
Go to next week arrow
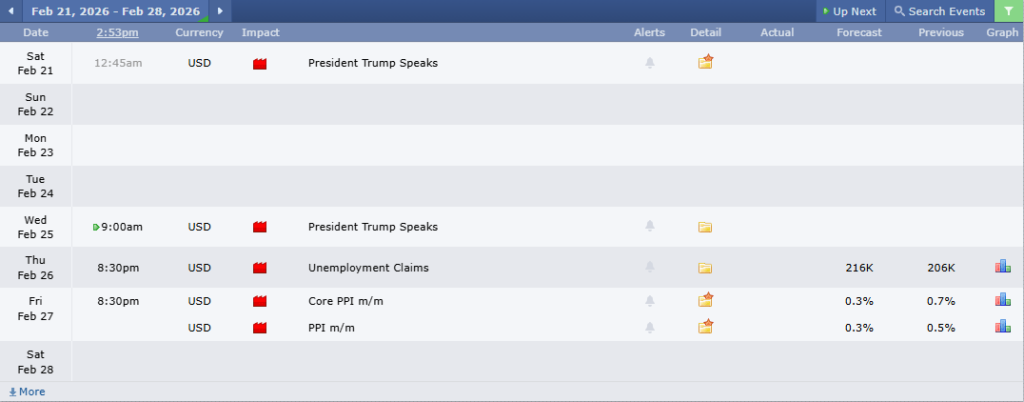(x=220, y=11)
